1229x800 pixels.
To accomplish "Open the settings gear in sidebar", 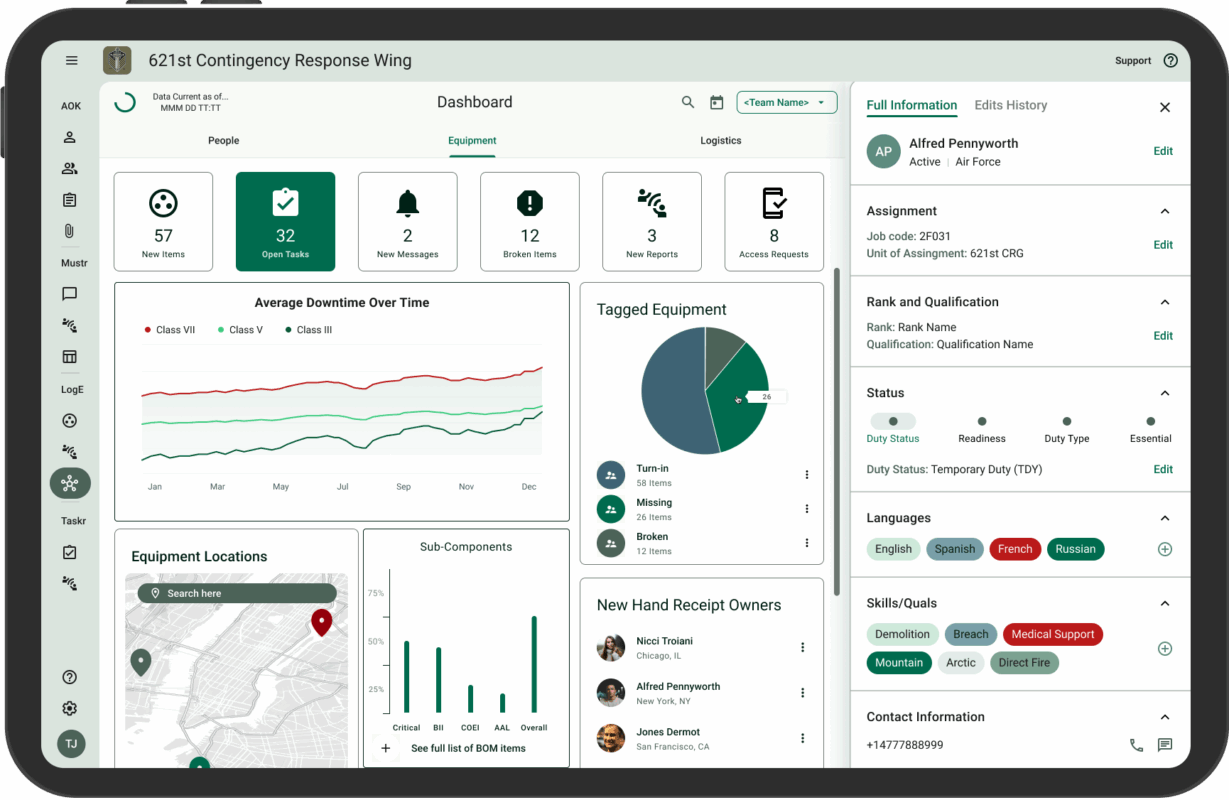I will 70,708.
